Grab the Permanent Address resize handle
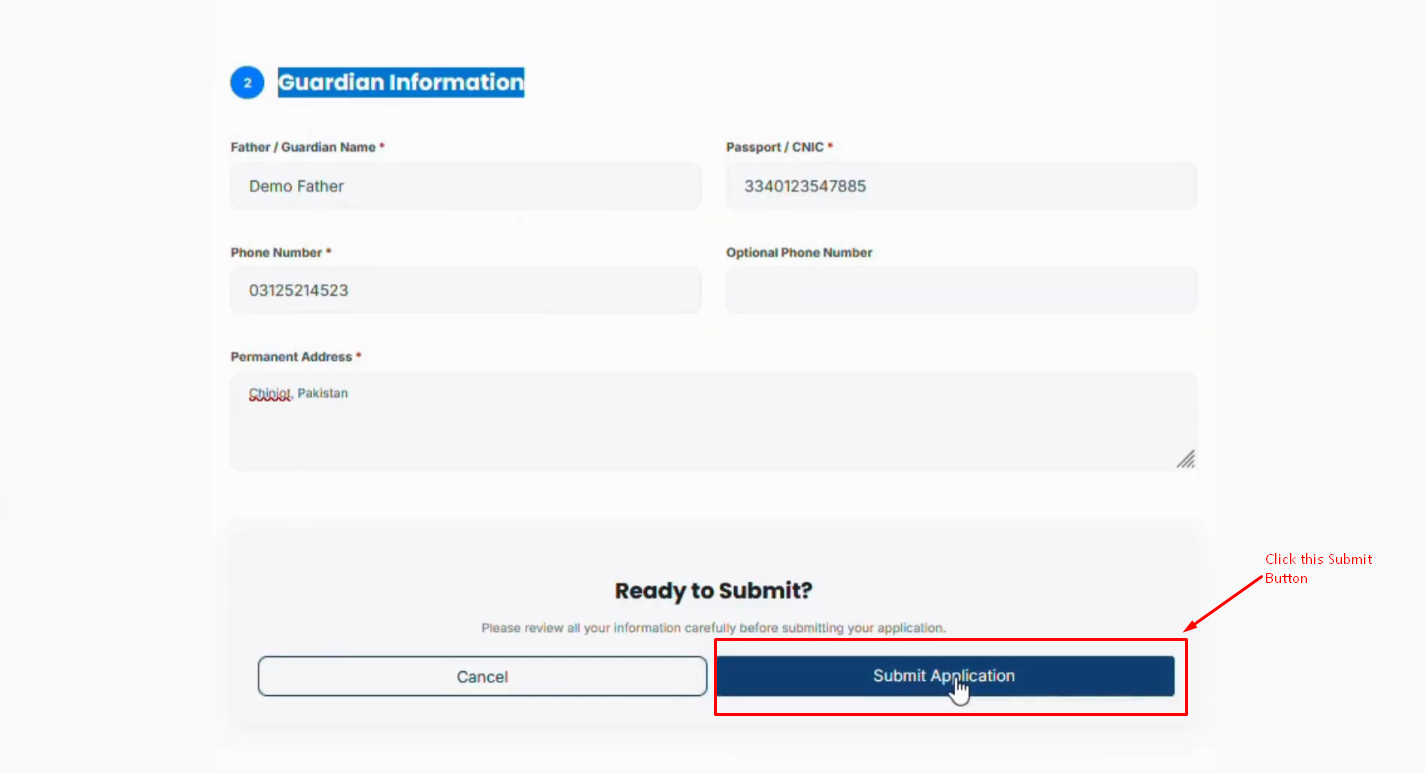Screen dimensions: 1425x773 1185,459
